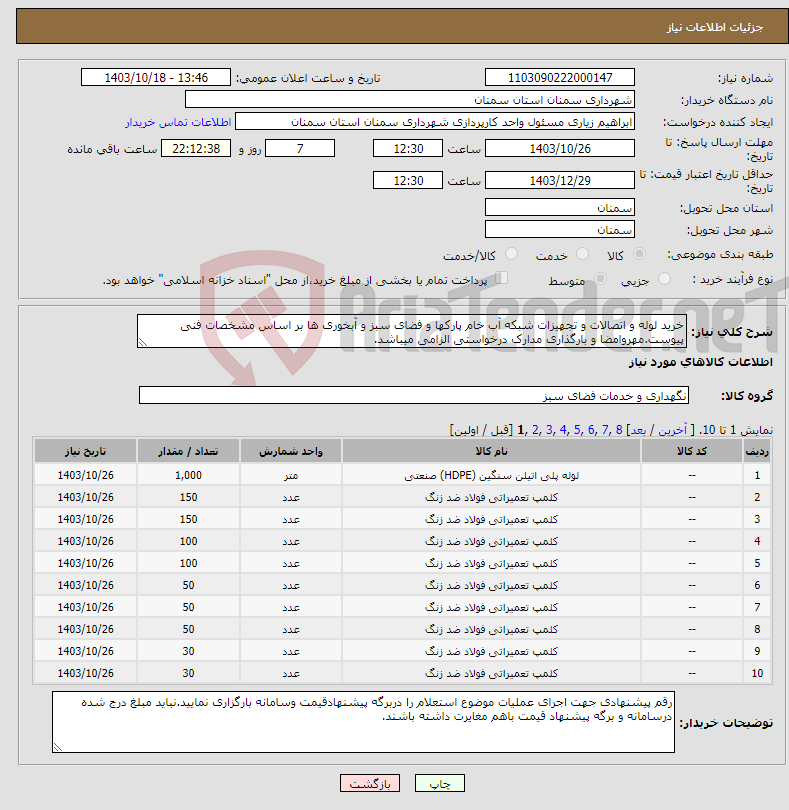Image resolution: width=789 pixels, height=810 pixels.
Task: Click the بعد next page link
Action: (638, 430)
